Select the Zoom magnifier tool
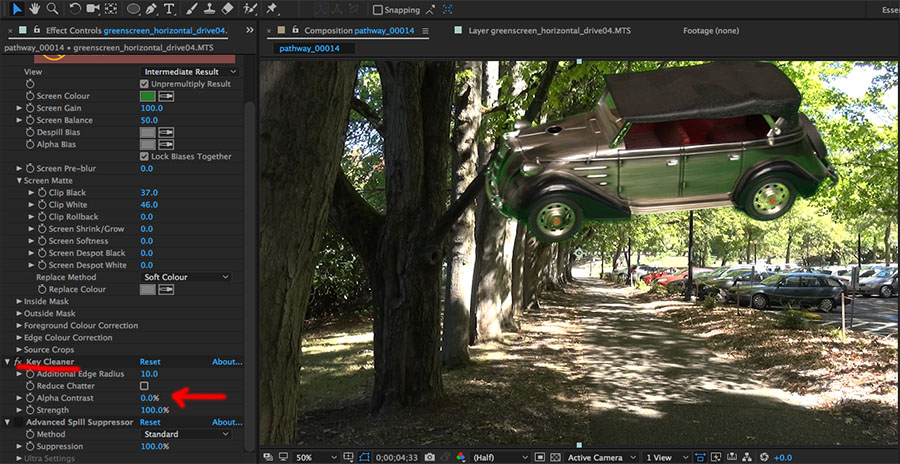 coord(51,9)
